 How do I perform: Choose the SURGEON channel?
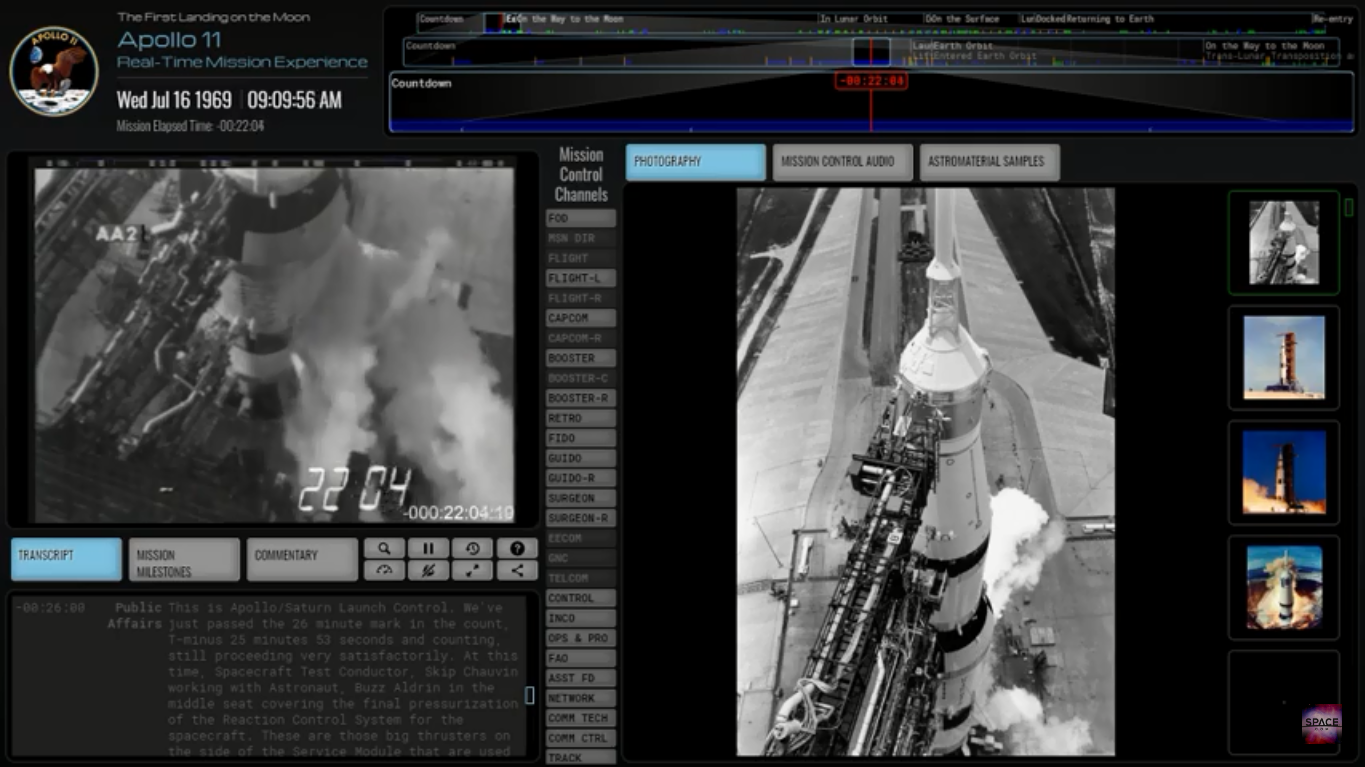click(x=581, y=498)
